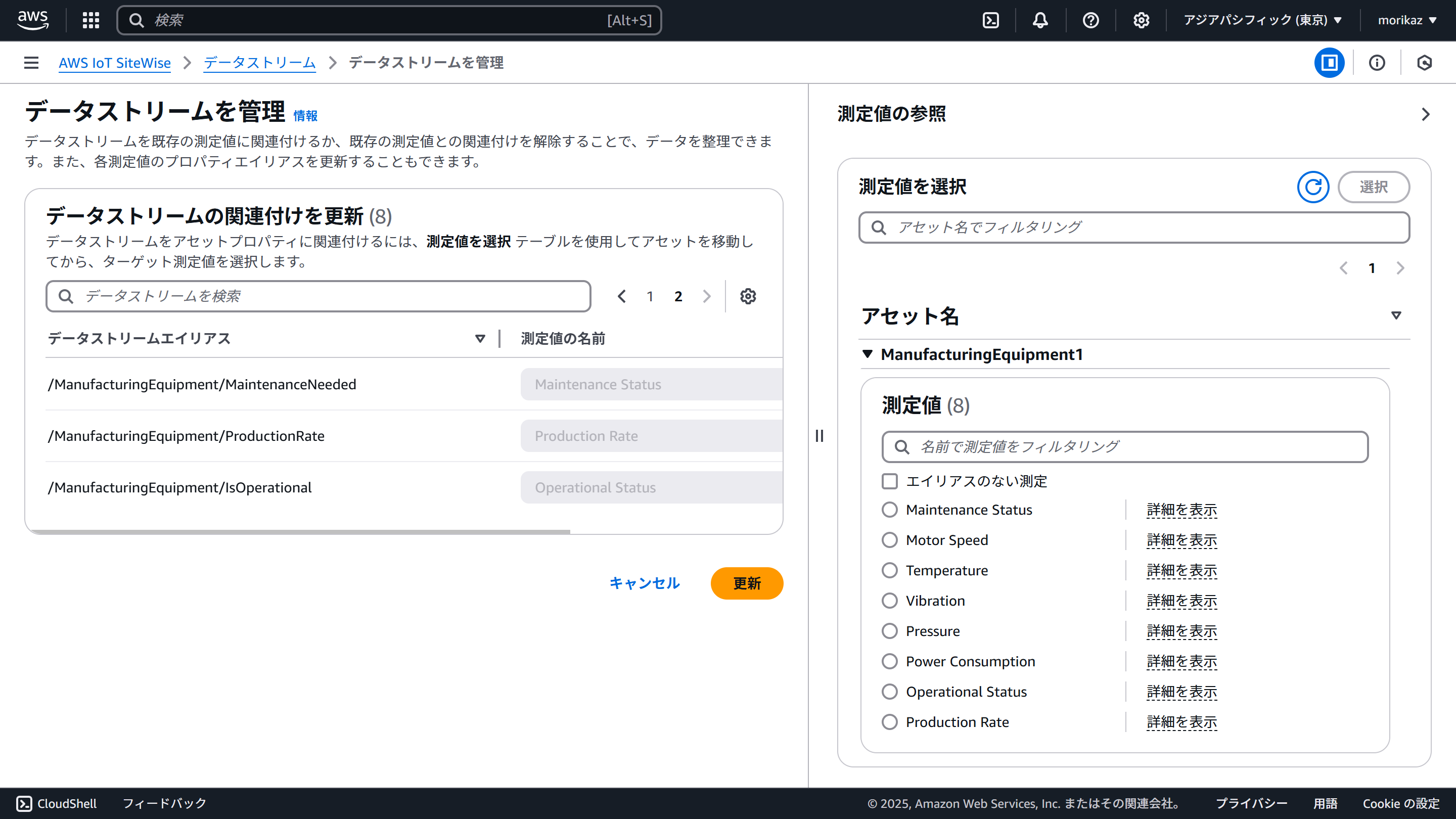Open page 1 in asset pagination
Screen dimensions: 1456x819
[x=1372, y=268]
